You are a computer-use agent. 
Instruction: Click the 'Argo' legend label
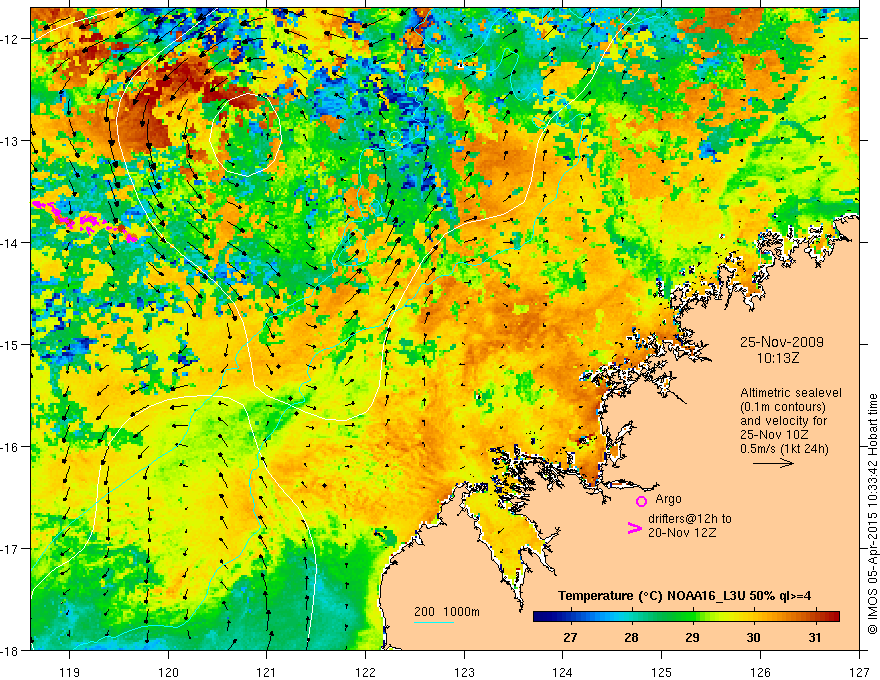pos(668,499)
